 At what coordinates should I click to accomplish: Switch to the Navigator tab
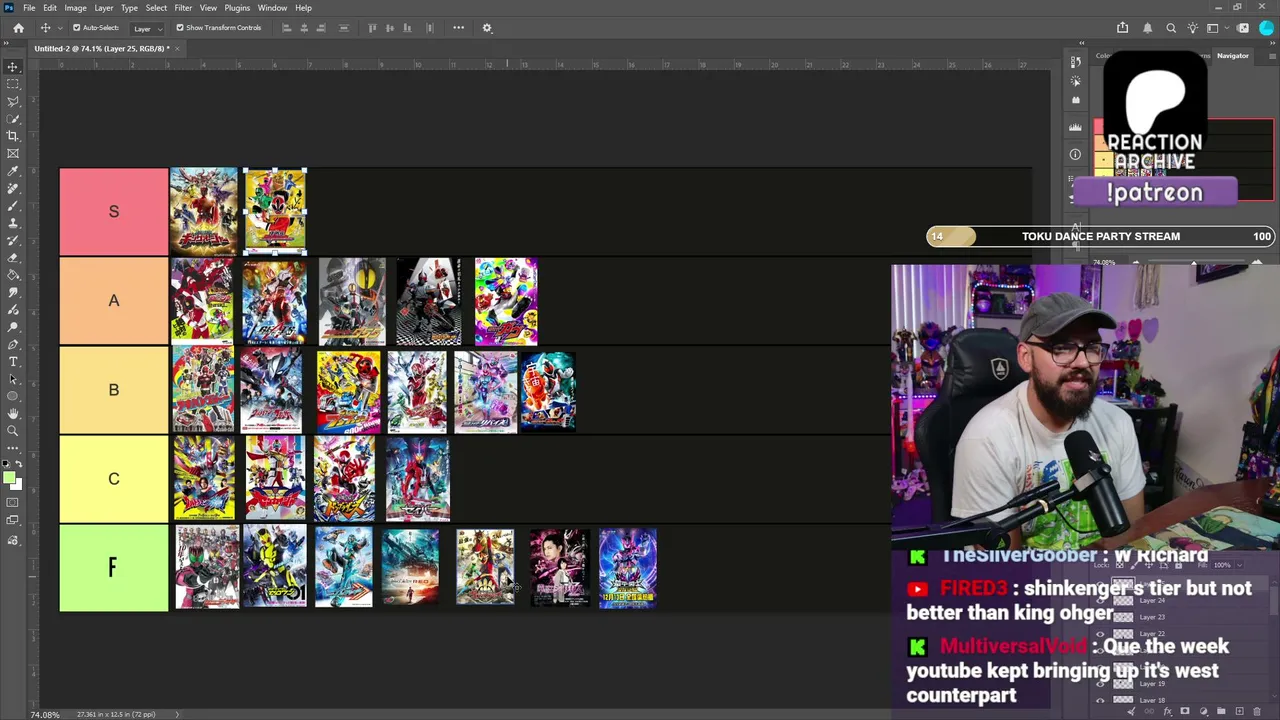tap(1232, 56)
